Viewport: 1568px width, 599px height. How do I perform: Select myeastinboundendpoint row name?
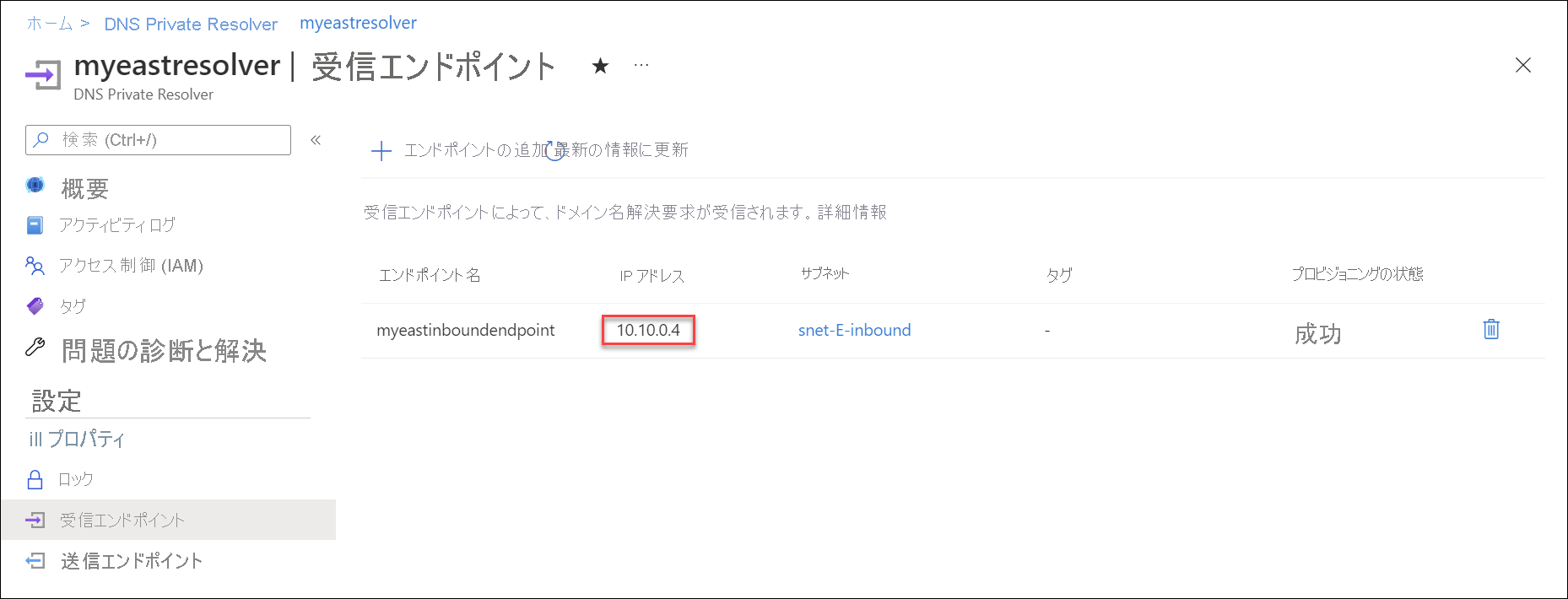(466, 330)
